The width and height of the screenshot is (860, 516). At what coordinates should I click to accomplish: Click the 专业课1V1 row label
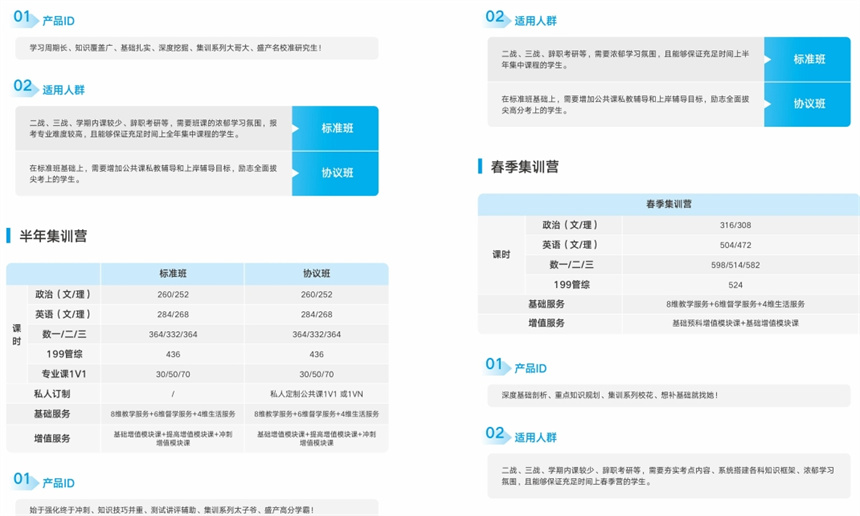pos(64,374)
